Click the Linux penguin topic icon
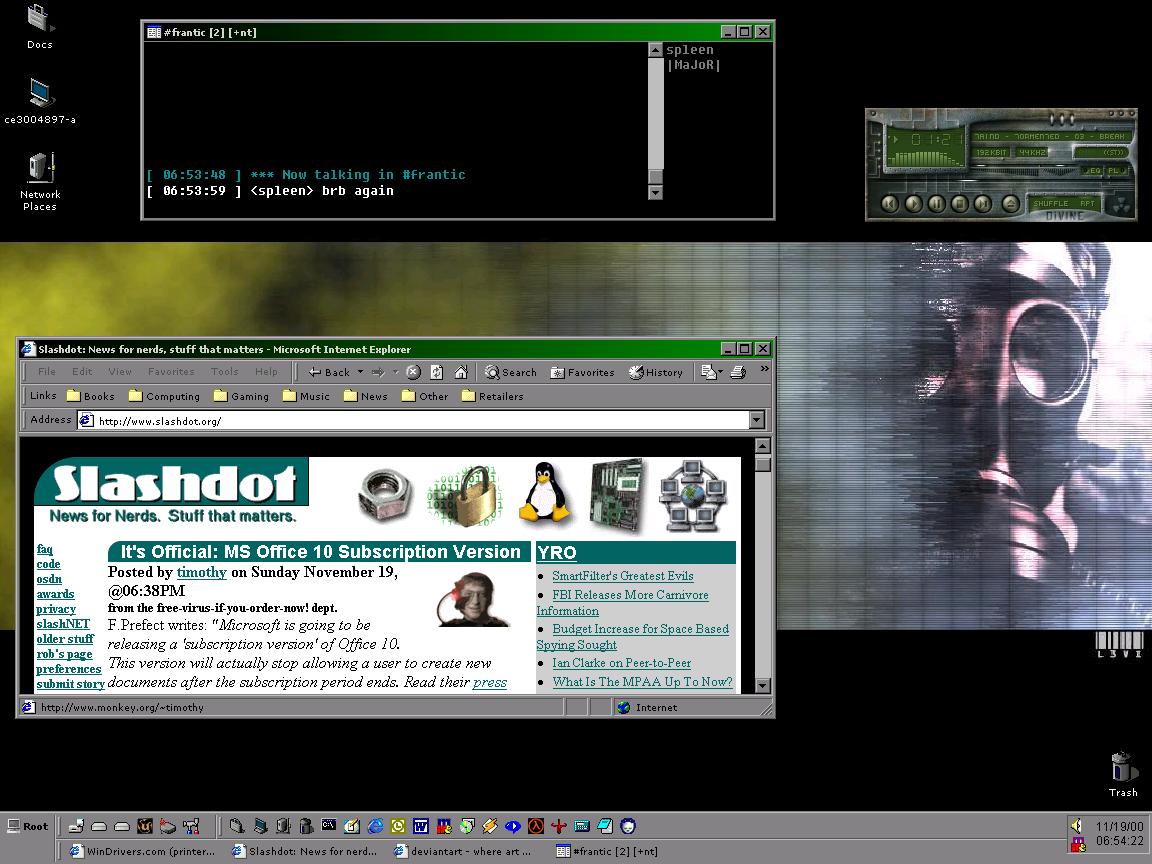The width and height of the screenshot is (1152, 864). tap(544, 493)
